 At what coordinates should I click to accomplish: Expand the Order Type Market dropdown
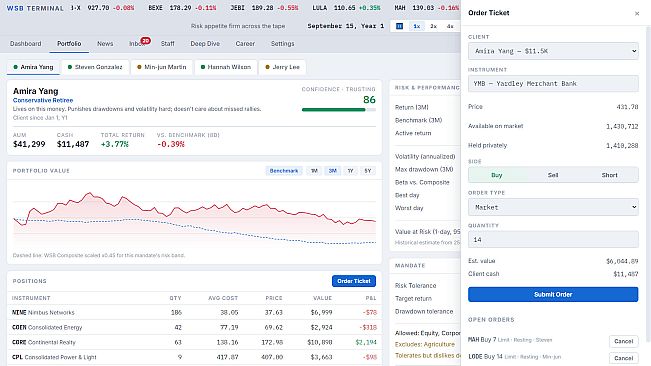[x=553, y=207]
